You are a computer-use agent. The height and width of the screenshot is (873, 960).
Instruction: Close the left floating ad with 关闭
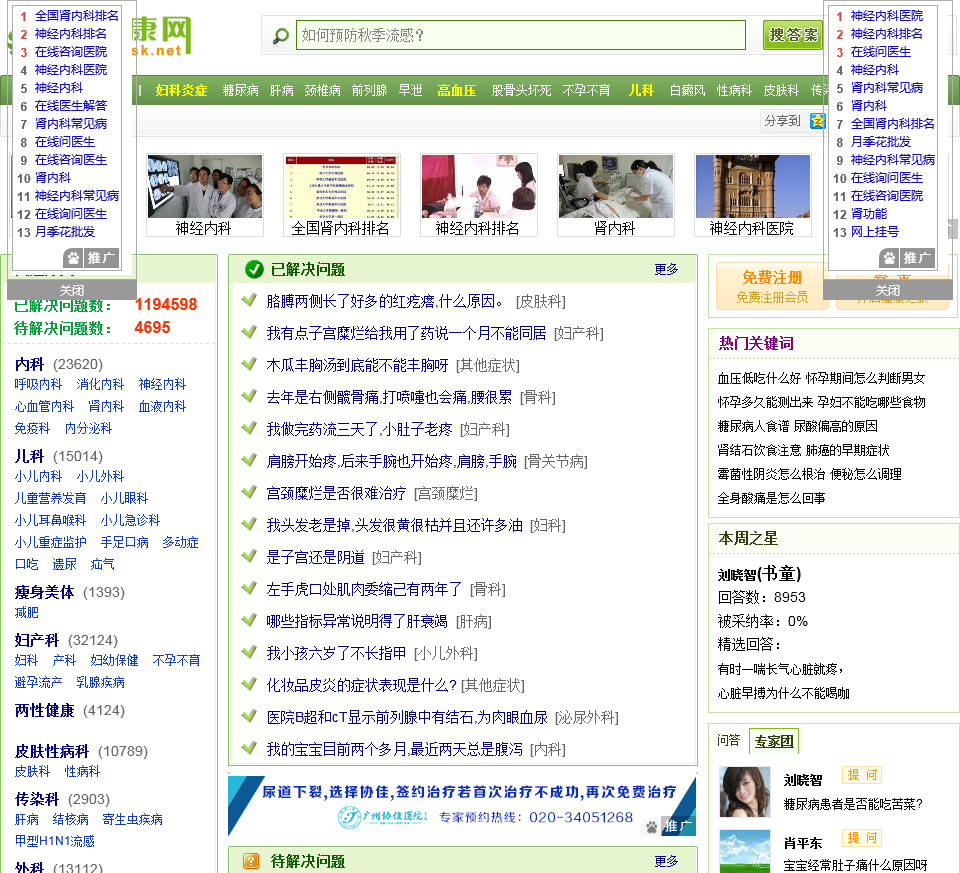point(72,290)
